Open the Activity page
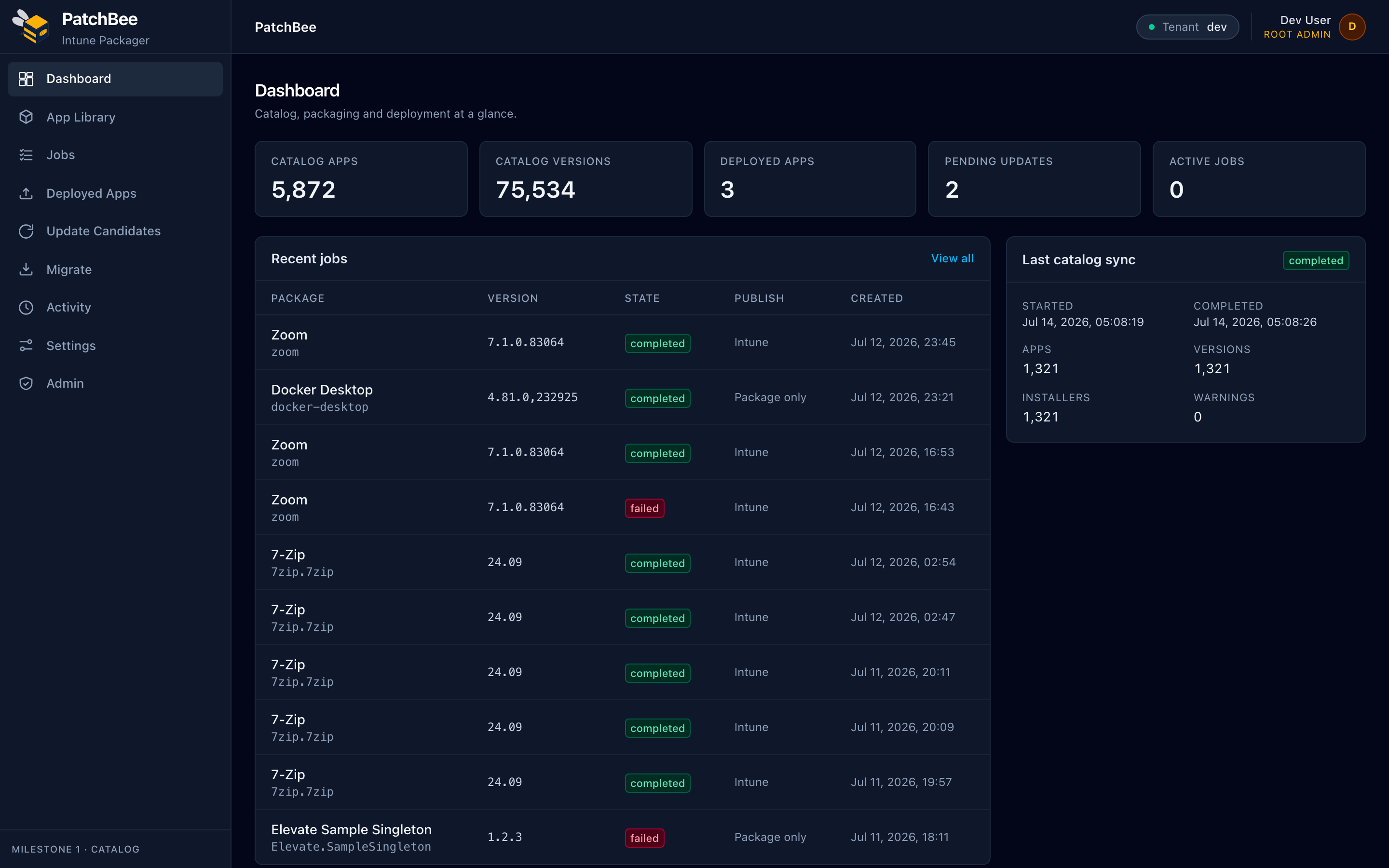This screenshot has width=1389, height=868. pyautogui.click(x=115, y=307)
